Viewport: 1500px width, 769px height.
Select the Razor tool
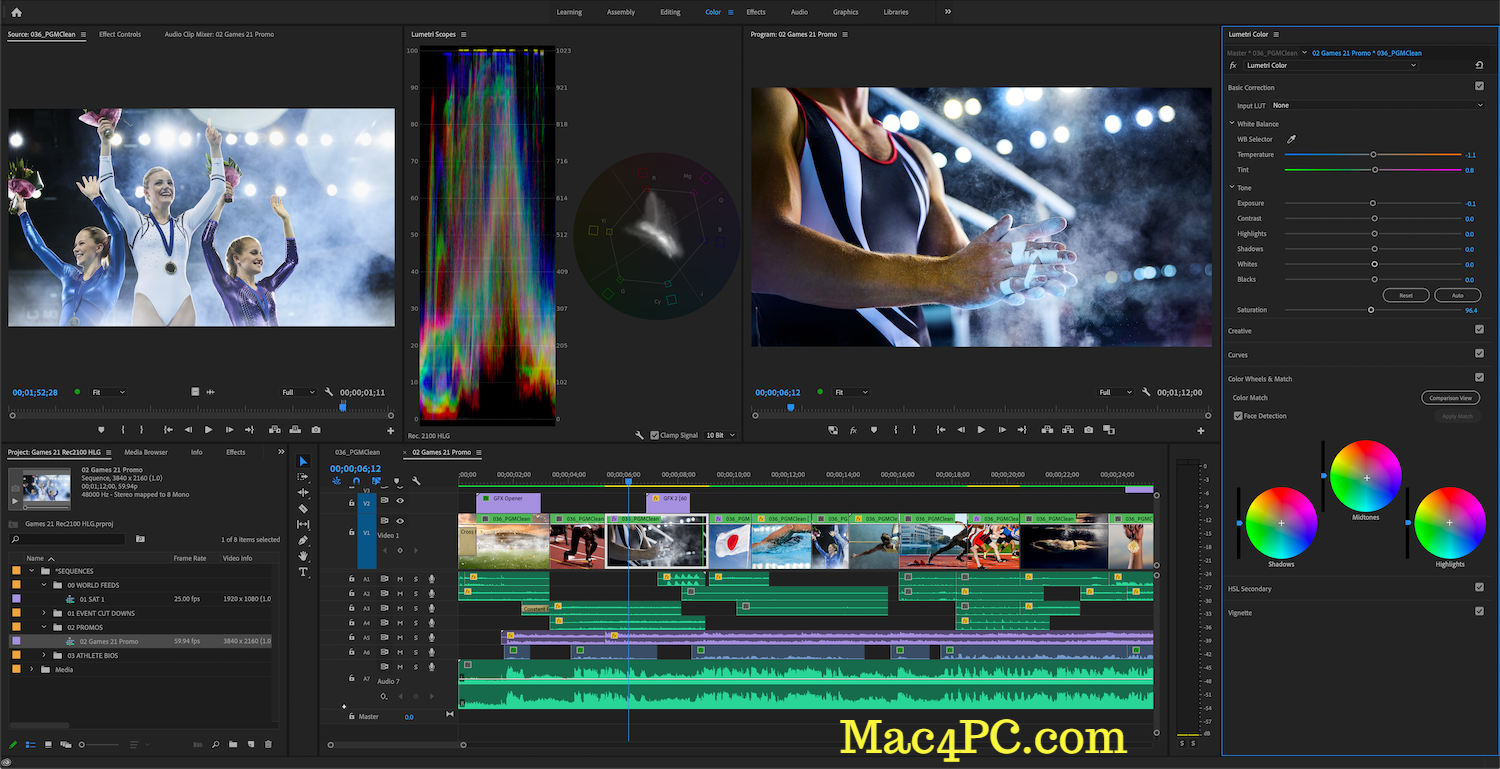point(304,508)
